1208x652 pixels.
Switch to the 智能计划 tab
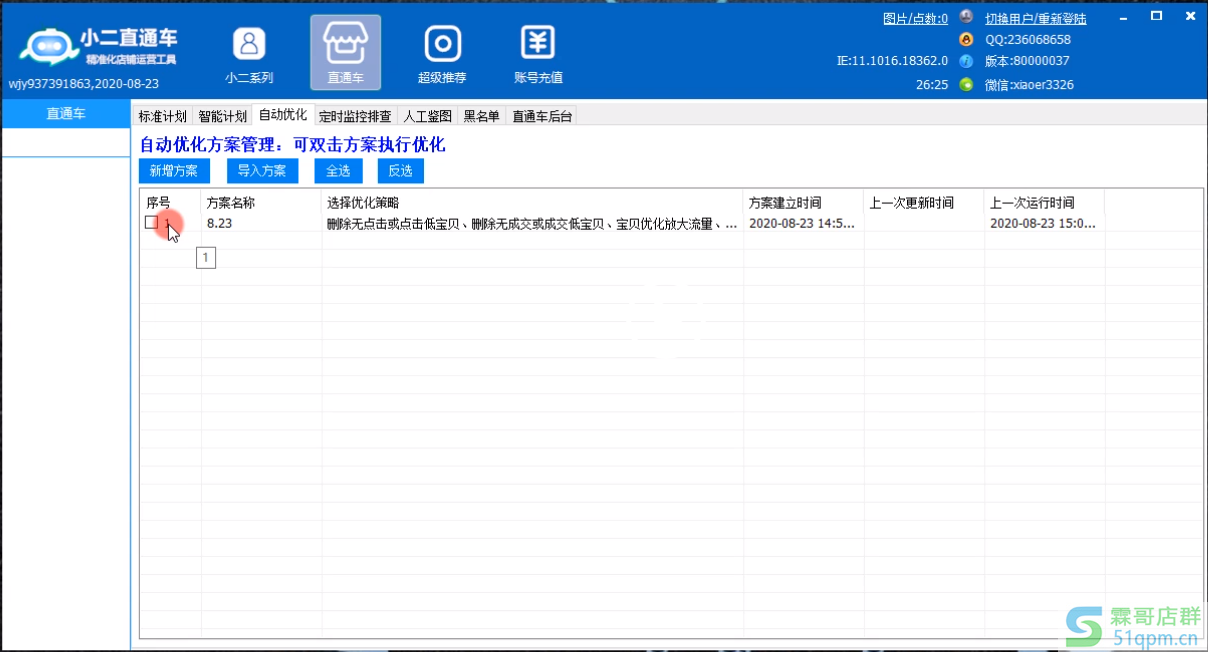pyautogui.click(x=222, y=116)
